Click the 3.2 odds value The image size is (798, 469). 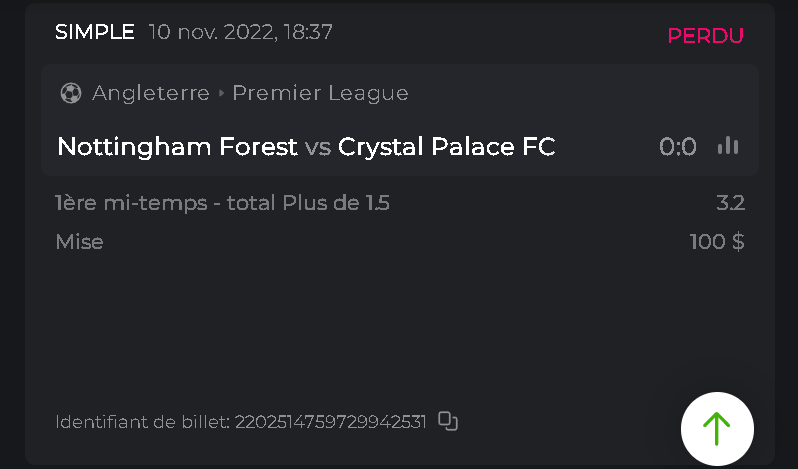pyautogui.click(x=730, y=203)
